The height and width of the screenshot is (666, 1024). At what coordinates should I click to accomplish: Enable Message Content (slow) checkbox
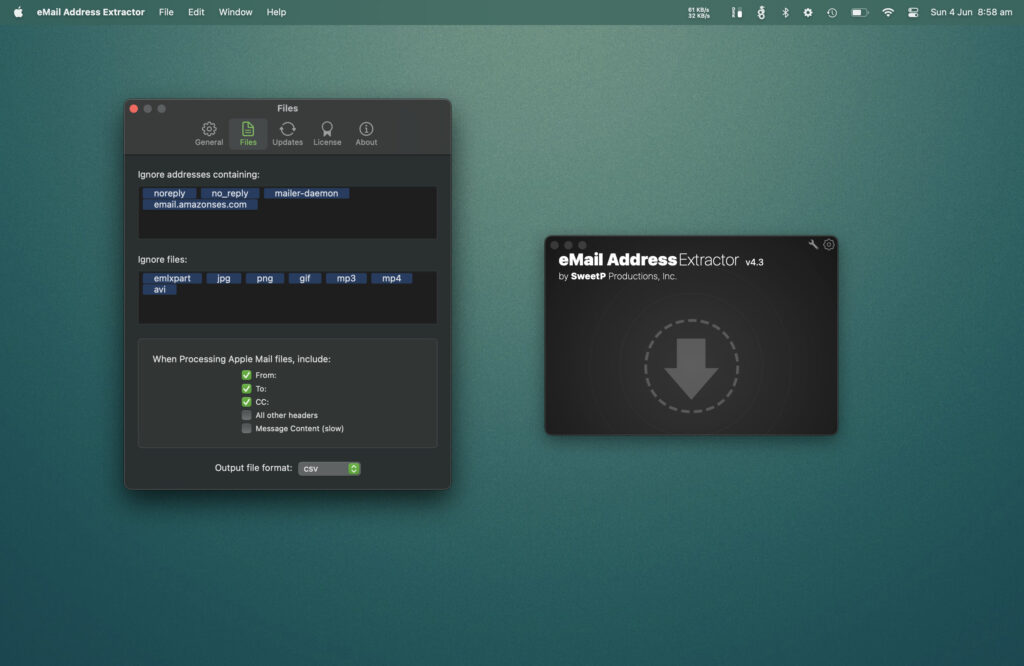click(246, 428)
